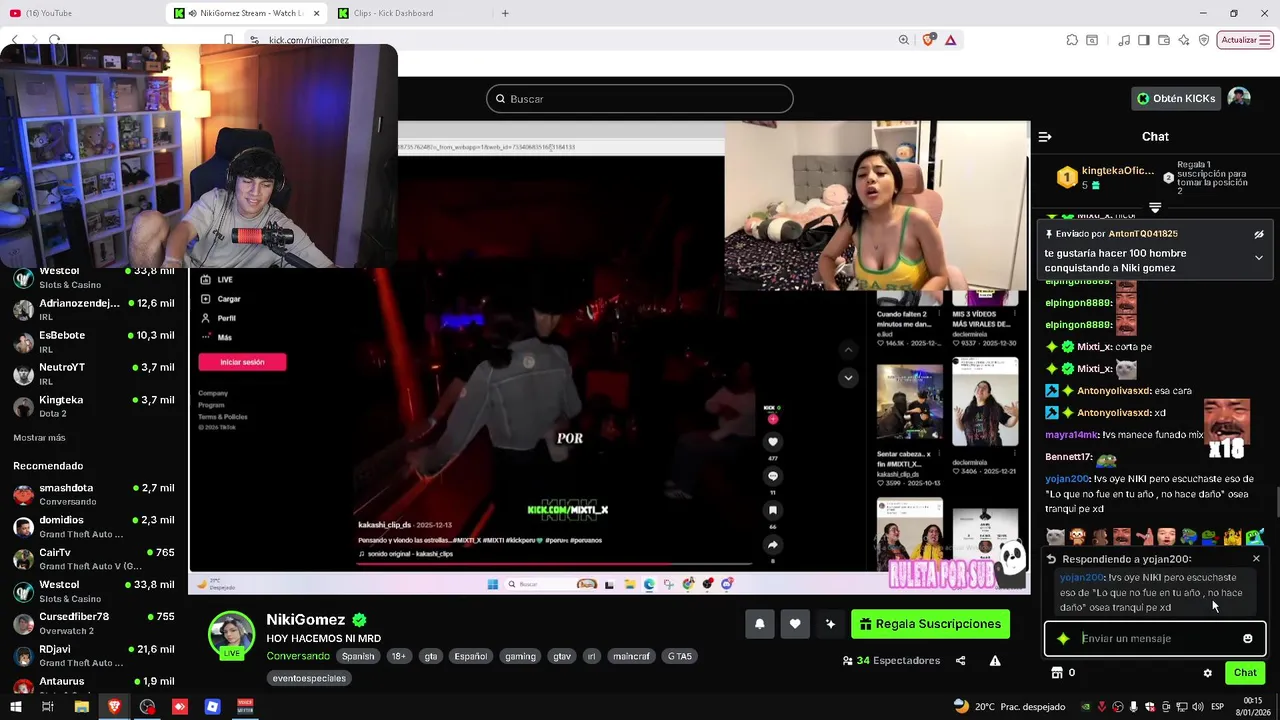Click the Obtén KICKs button
The width and height of the screenshot is (1280, 720).
click(x=1175, y=98)
